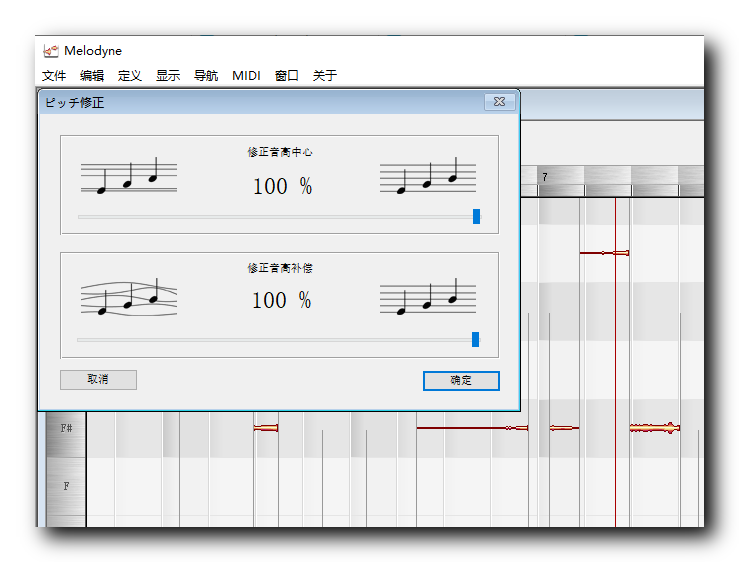Click the 修正音高中心 label
739x562 pixels.
[280, 152]
